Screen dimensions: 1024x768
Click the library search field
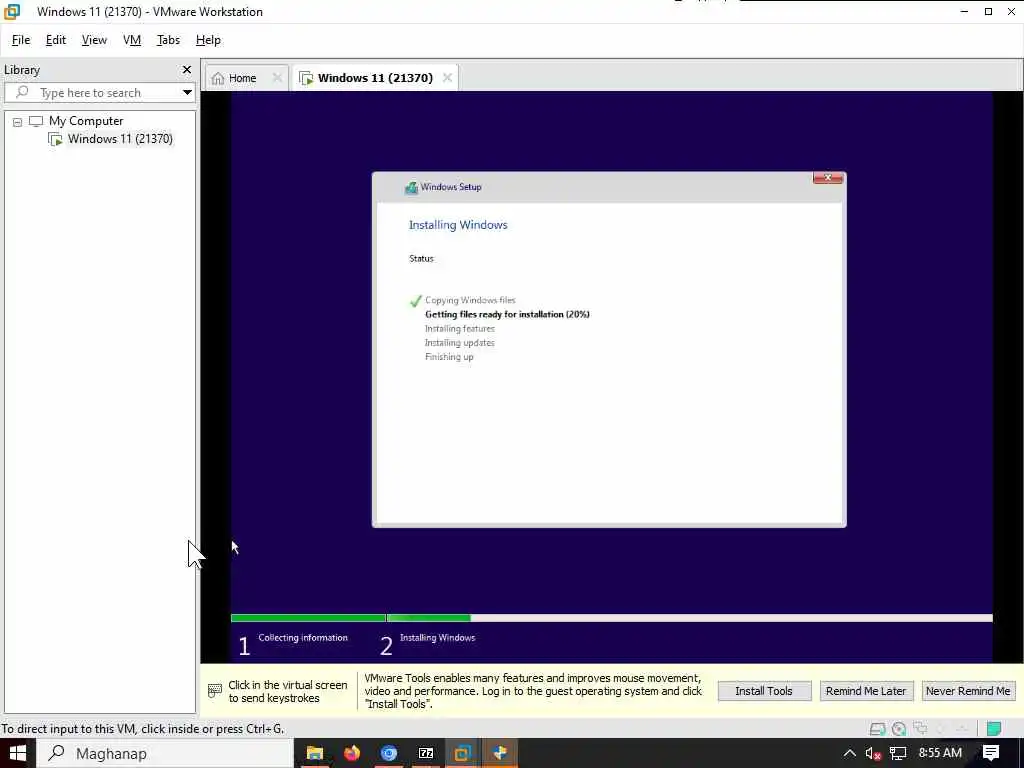pyautogui.click(x=98, y=93)
